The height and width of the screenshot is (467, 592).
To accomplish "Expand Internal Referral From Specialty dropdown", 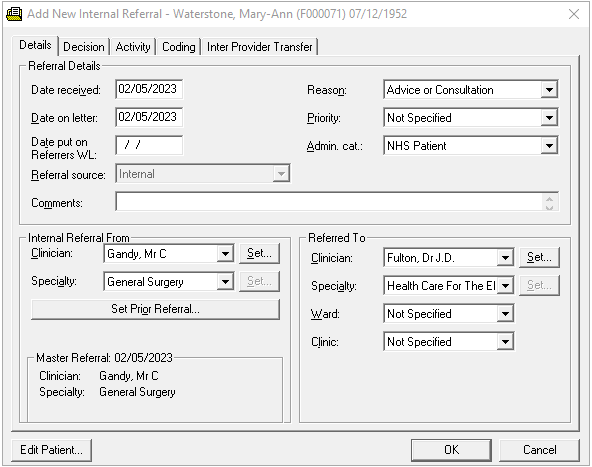I will (225, 282).
